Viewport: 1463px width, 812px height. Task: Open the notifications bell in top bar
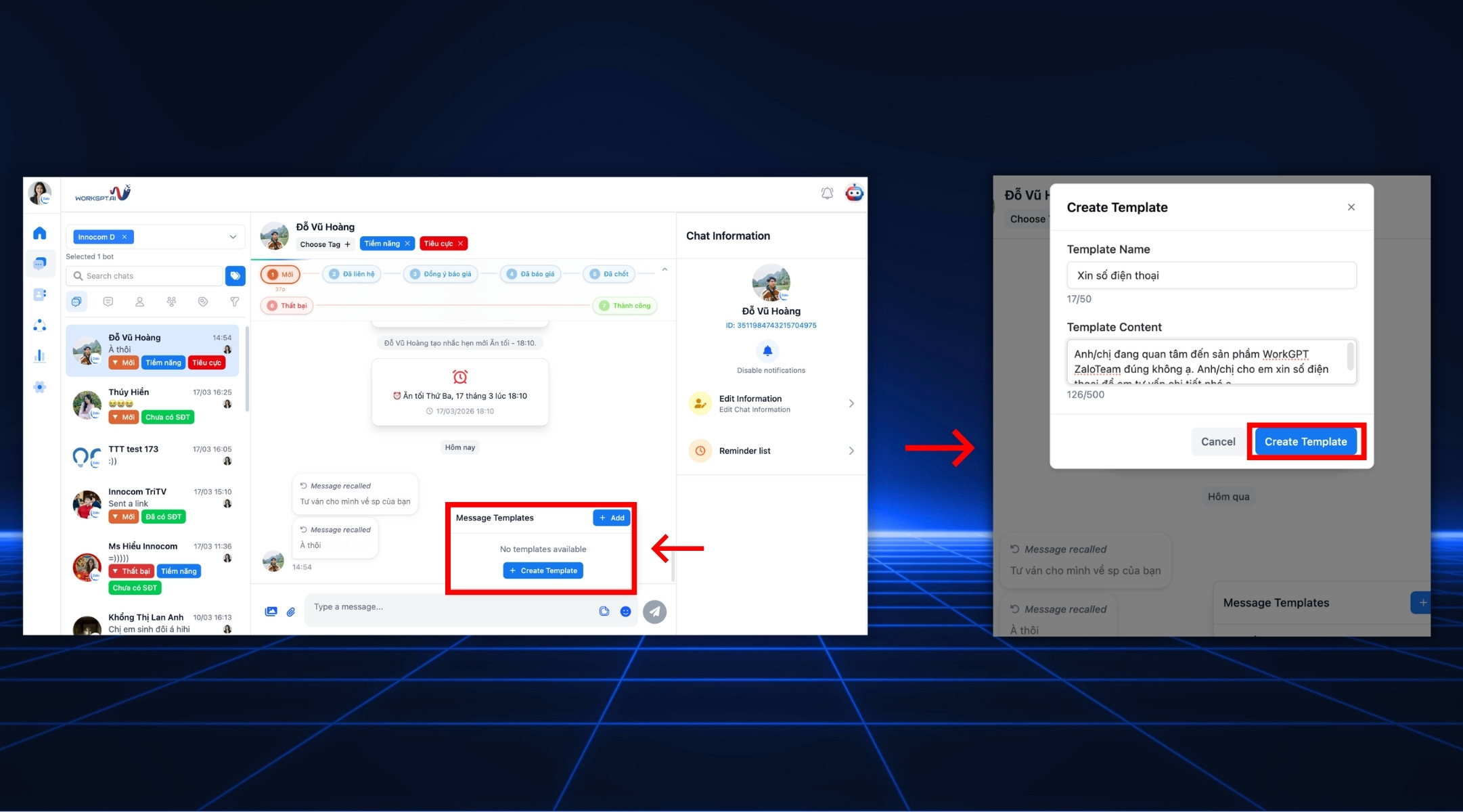point(827,194)
